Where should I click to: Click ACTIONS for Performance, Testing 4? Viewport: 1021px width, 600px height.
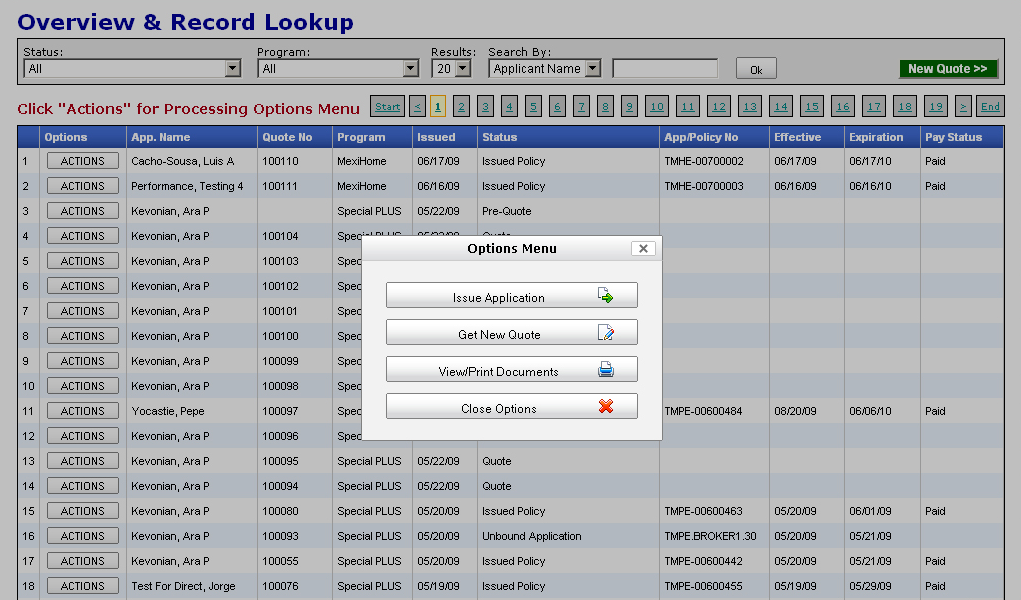[83, 186]
